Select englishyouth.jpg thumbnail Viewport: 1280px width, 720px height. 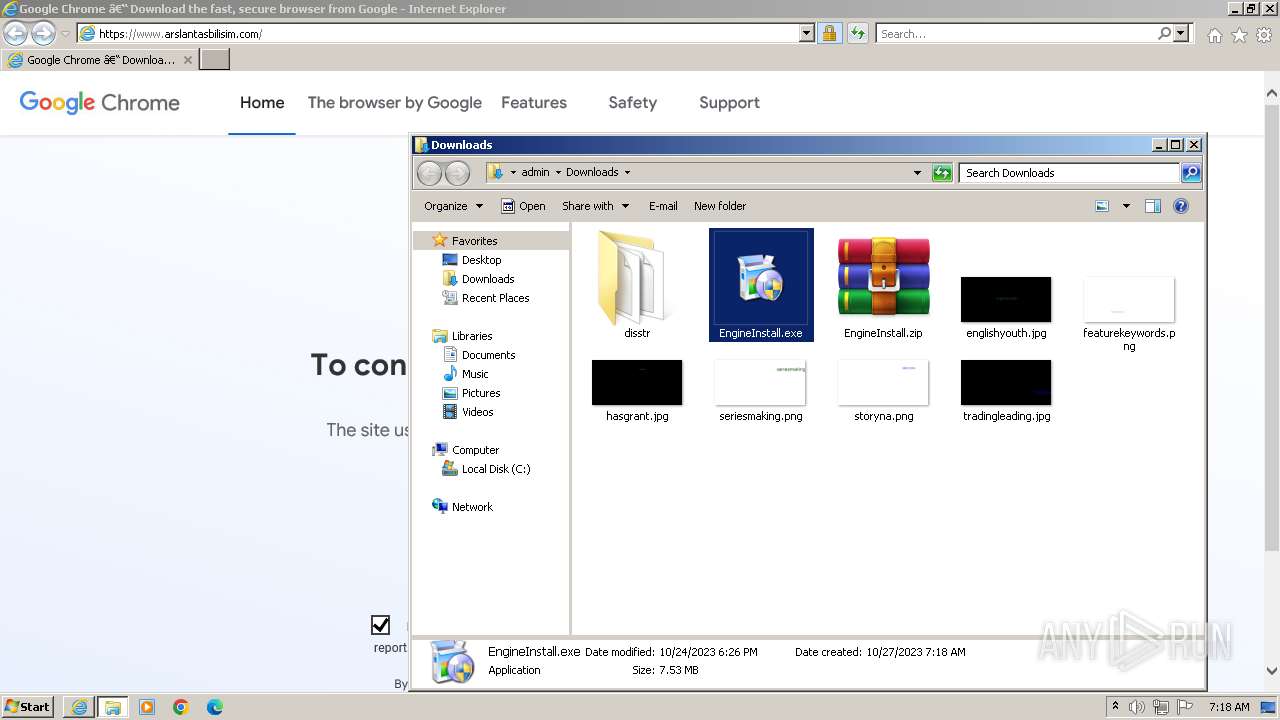pyautogui.click(x=1006, y=299)
